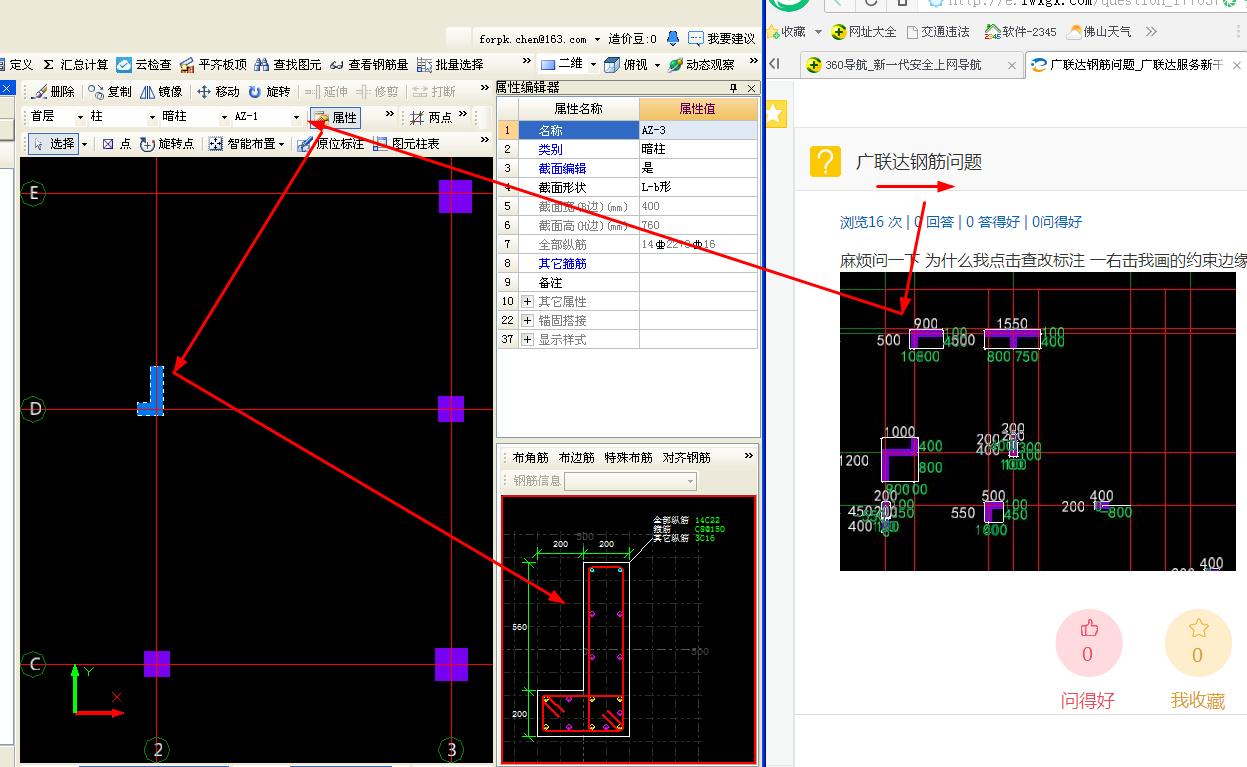Open the 图元柱表 column table
This screenshot has width=1247, height=767.
pyautogui.click(x=406, y=144)
